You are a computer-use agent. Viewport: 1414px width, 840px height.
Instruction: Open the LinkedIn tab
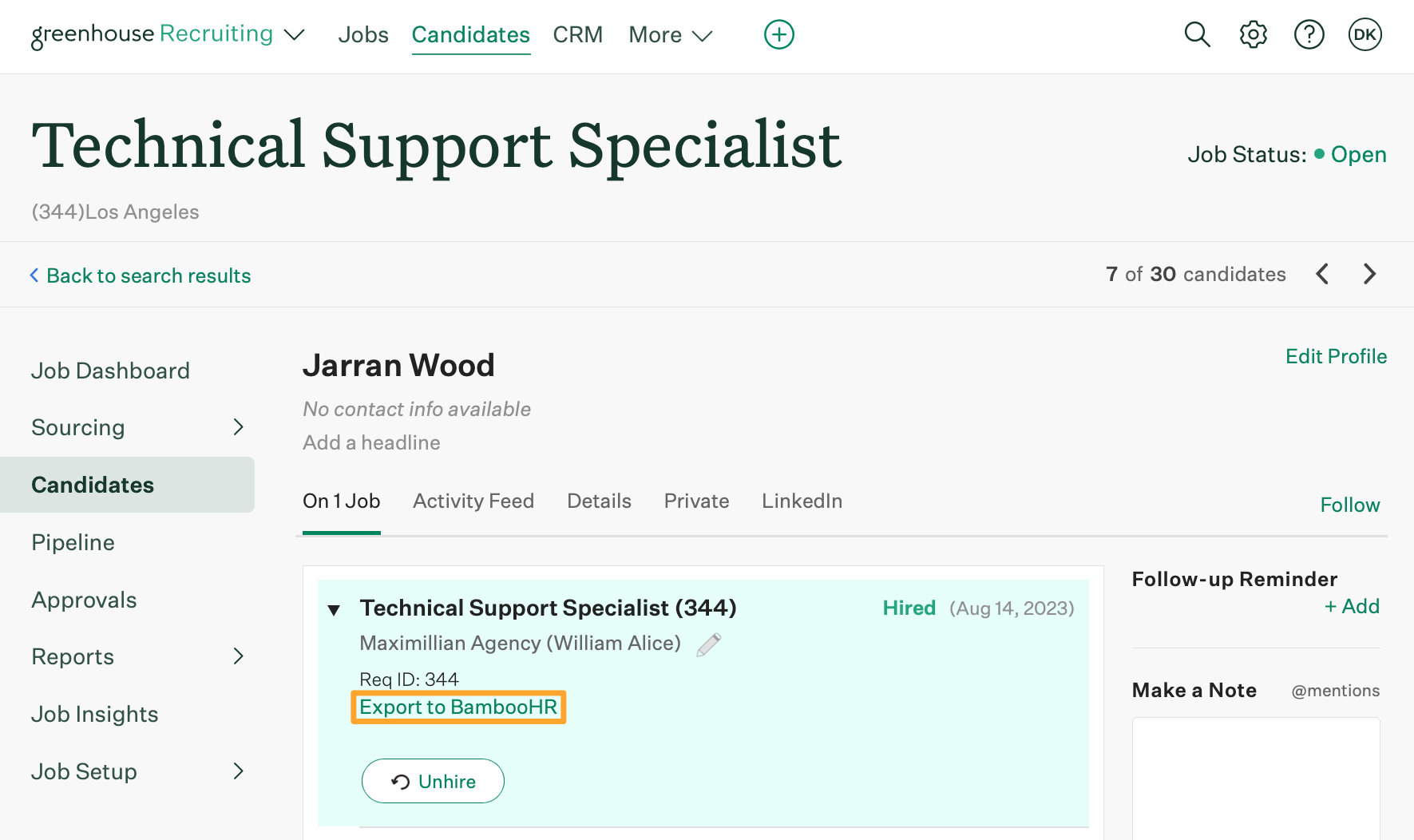(x=802, y=501)
